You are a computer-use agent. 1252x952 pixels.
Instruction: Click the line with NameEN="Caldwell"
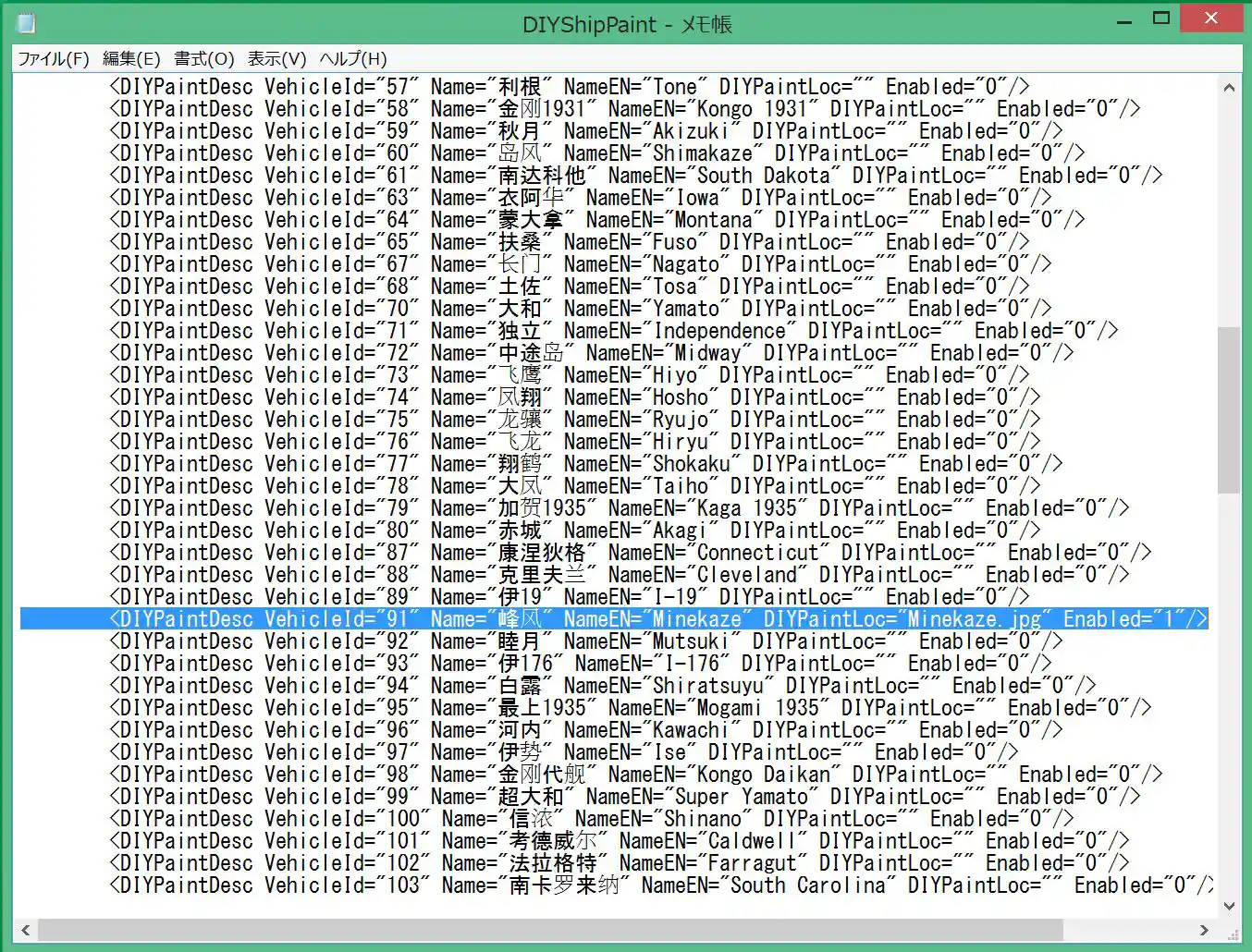[x=619, y=841]
